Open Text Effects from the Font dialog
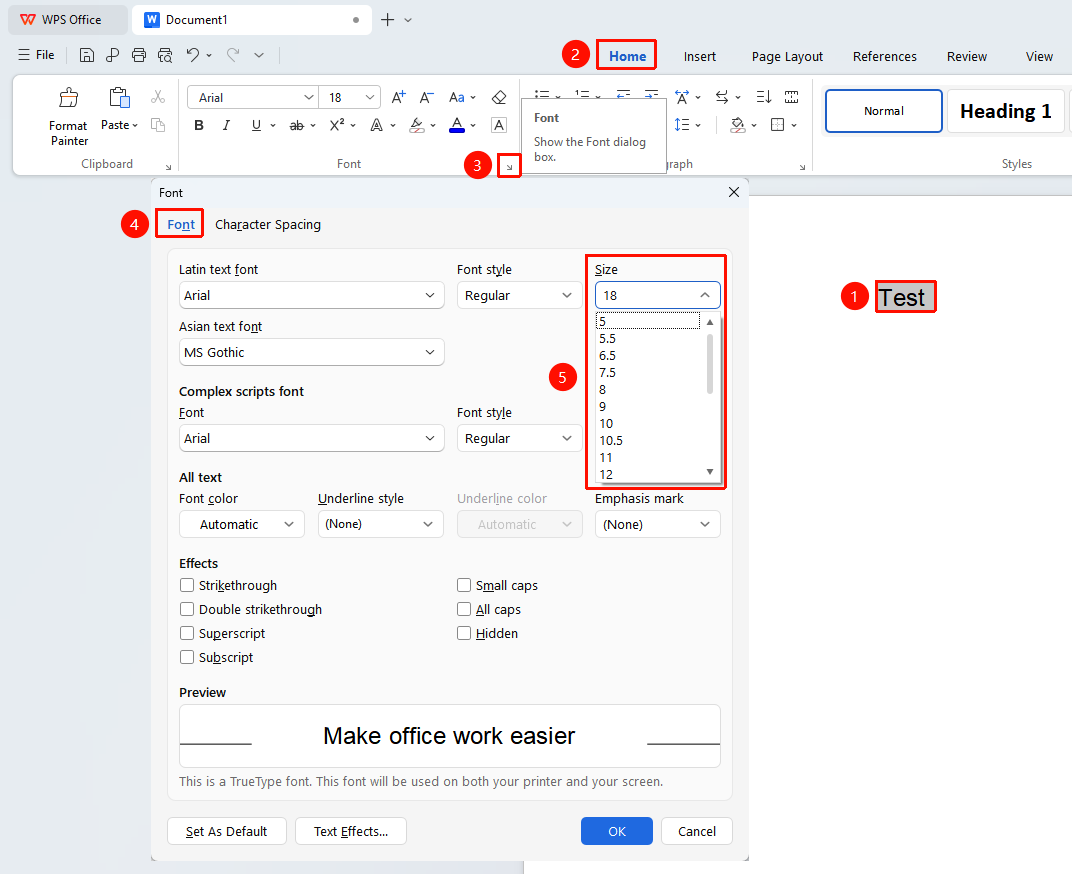Screen dimensions: 1072x874 (351, 831)
